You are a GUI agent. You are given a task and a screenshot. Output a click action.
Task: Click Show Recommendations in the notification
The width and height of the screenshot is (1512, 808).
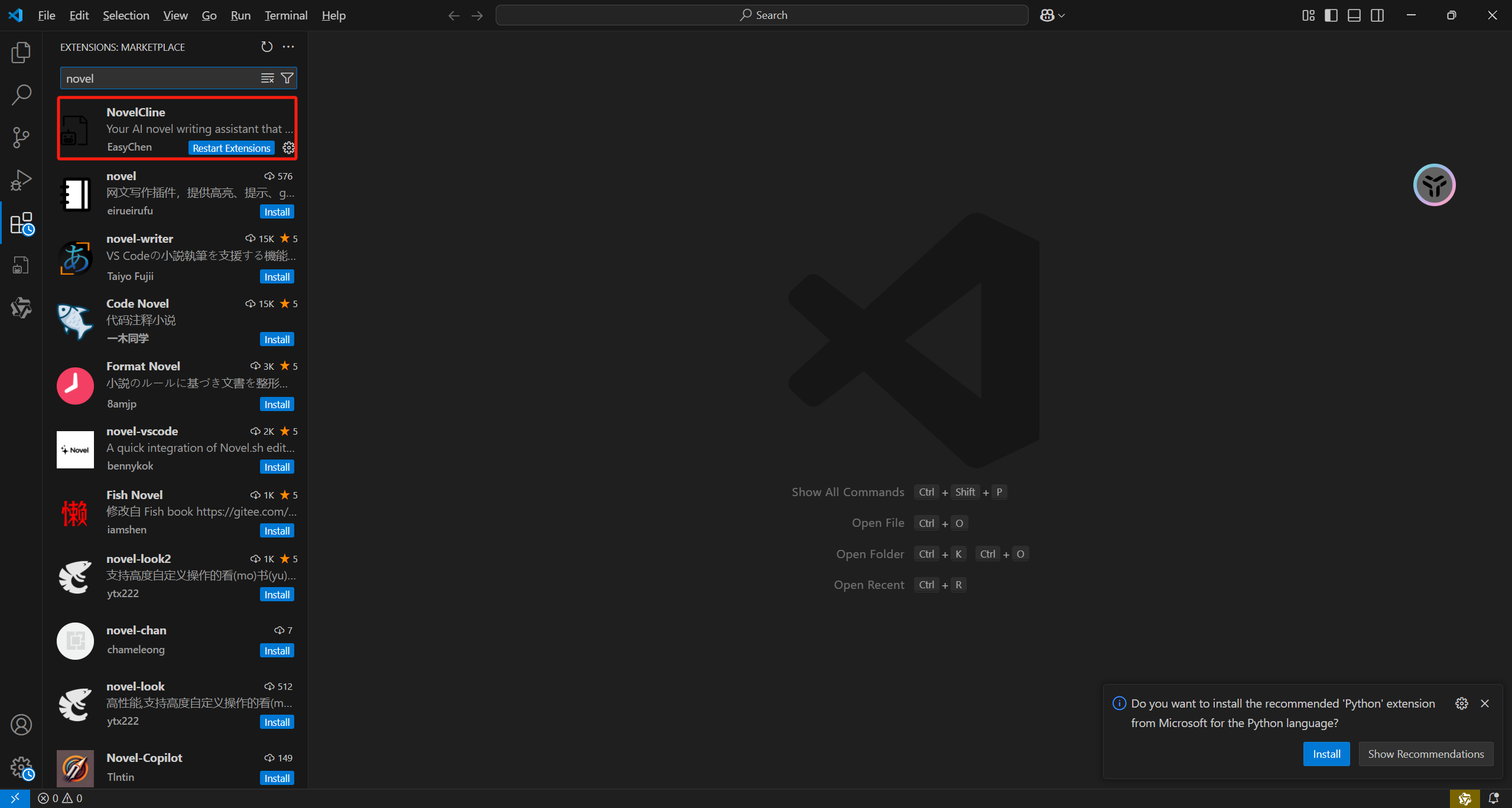click(x=1426, y=754)
